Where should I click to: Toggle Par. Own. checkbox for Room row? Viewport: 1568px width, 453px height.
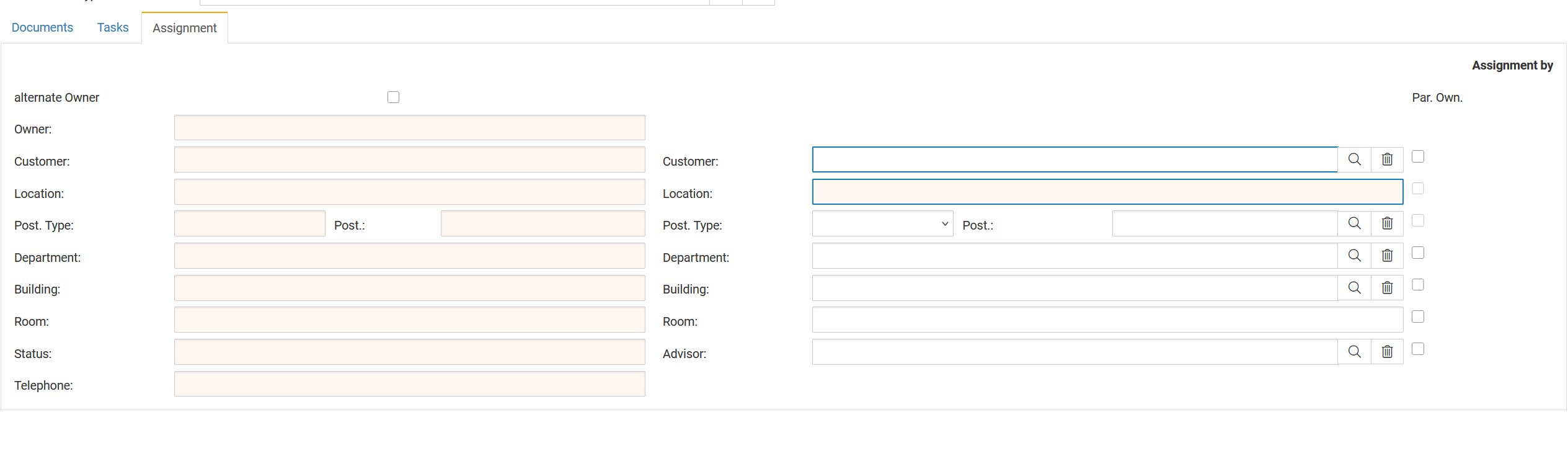[x=1418, y=316]
